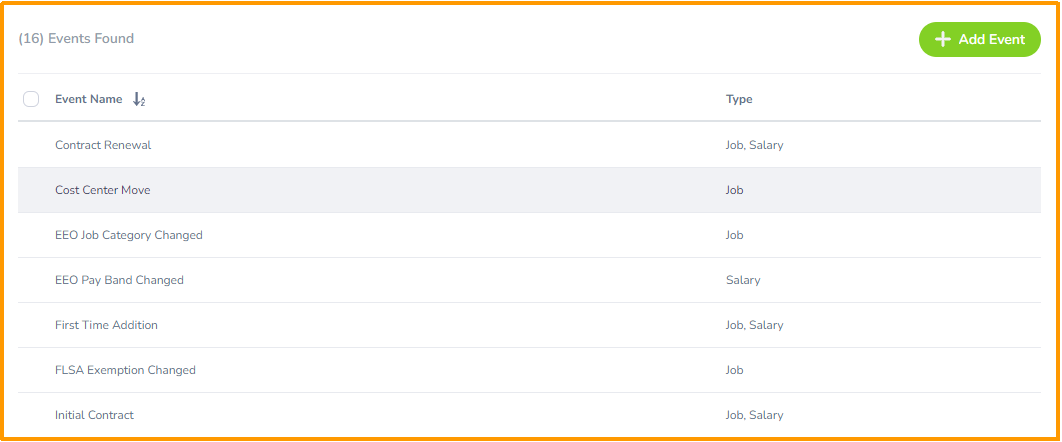Open FLSA Exemption Changed event
The width and height of the screenshot is (1062, 442).
[125, 370]
